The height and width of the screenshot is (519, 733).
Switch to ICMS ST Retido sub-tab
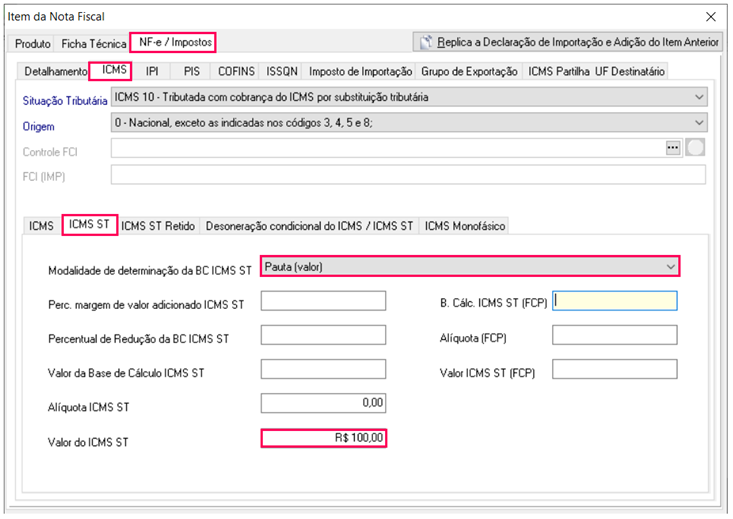(x=158, y=226)
